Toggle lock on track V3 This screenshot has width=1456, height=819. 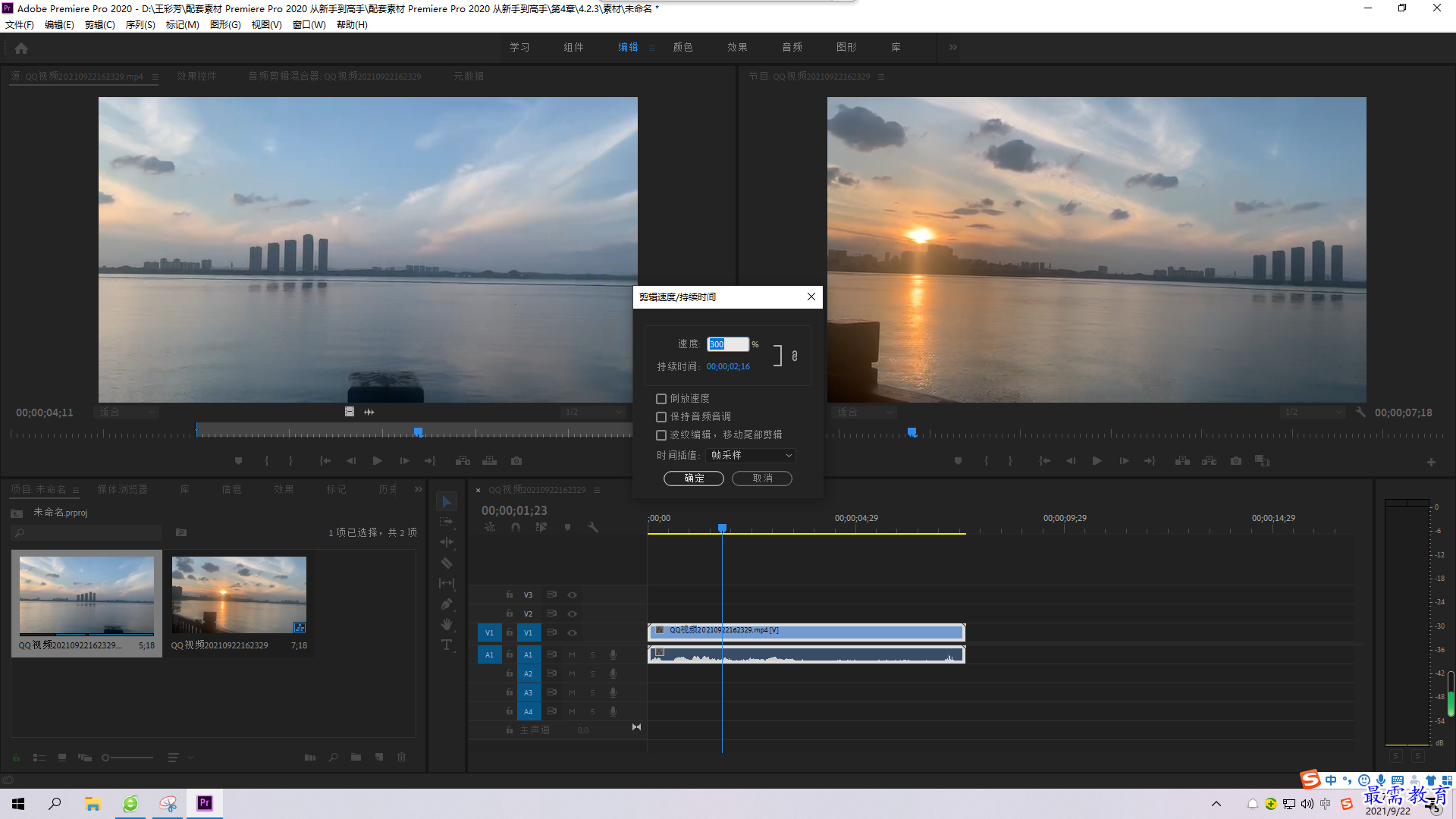[510, 595]
